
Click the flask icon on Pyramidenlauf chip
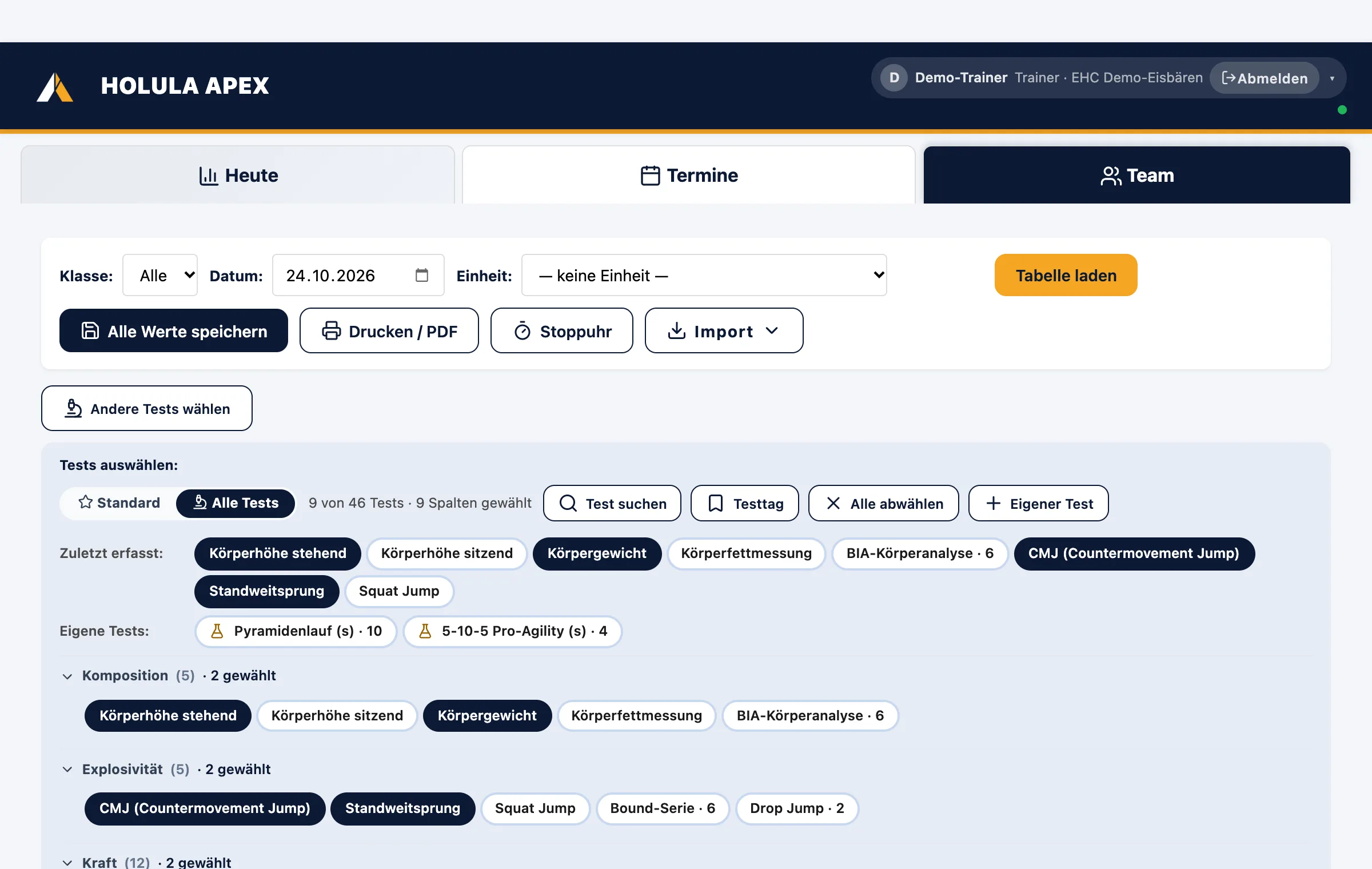tap(217, 631)
